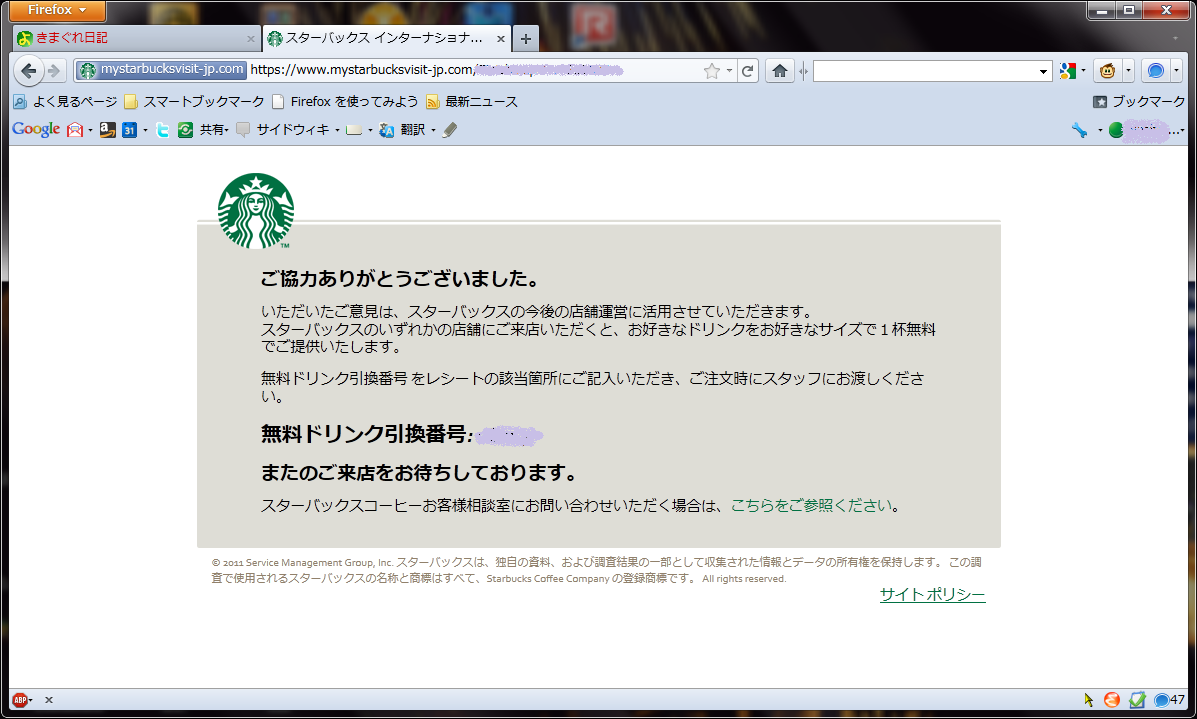Open the search engine selector dropdown arrow
The image size is (1197, 719).
tap(1083, 71)
